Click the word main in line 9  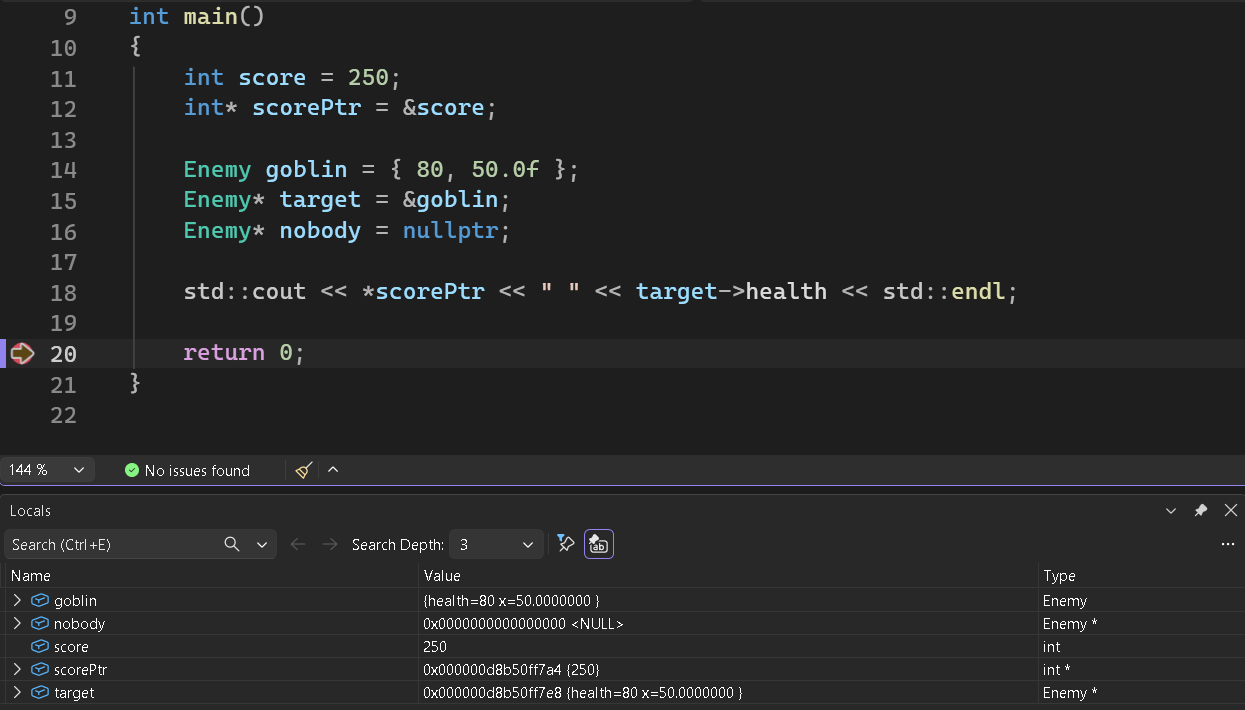[x=210, y=17]
